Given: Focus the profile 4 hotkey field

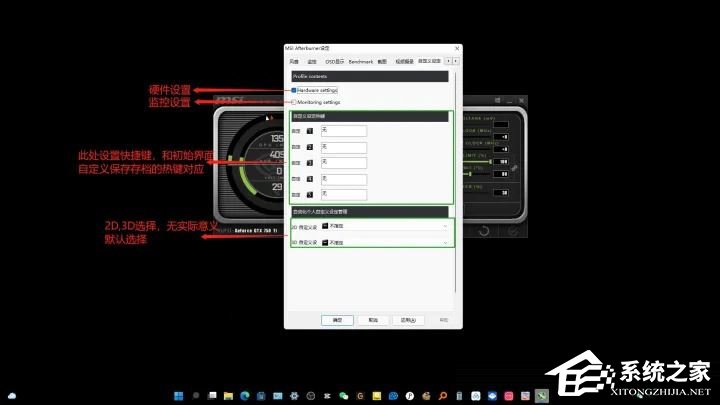Looking at the screenshot, I should click(344, 179).
